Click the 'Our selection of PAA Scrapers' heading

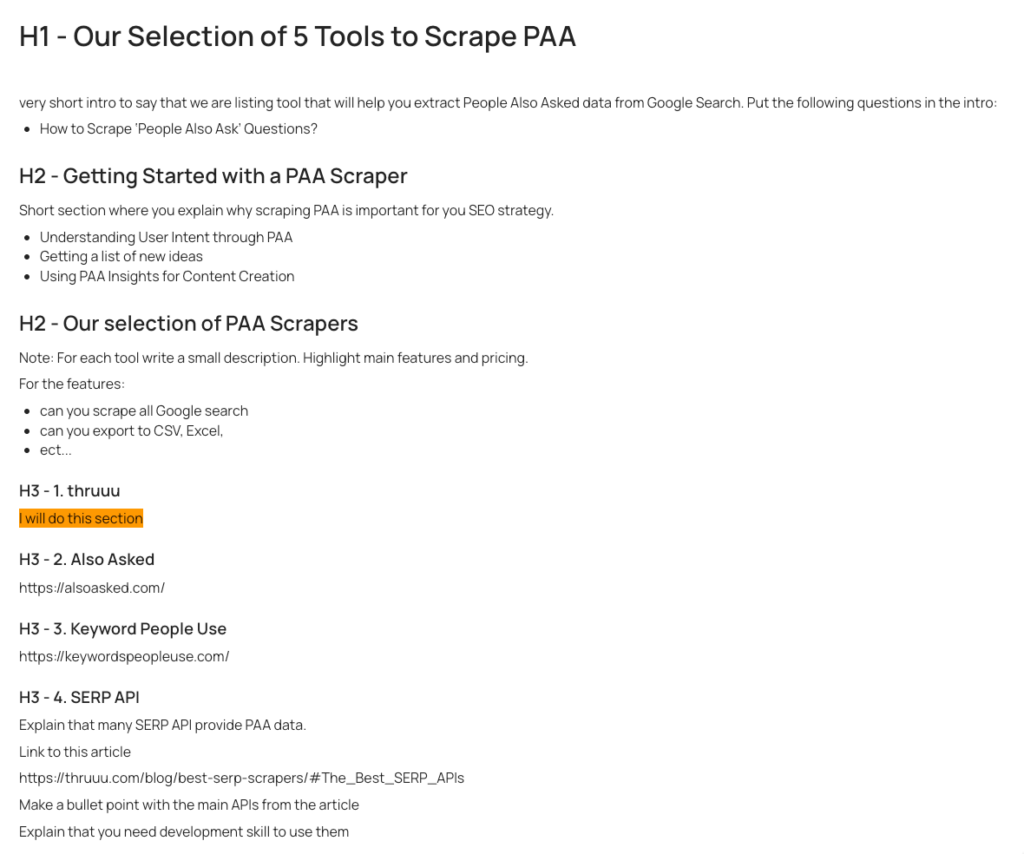pos(189,324)
